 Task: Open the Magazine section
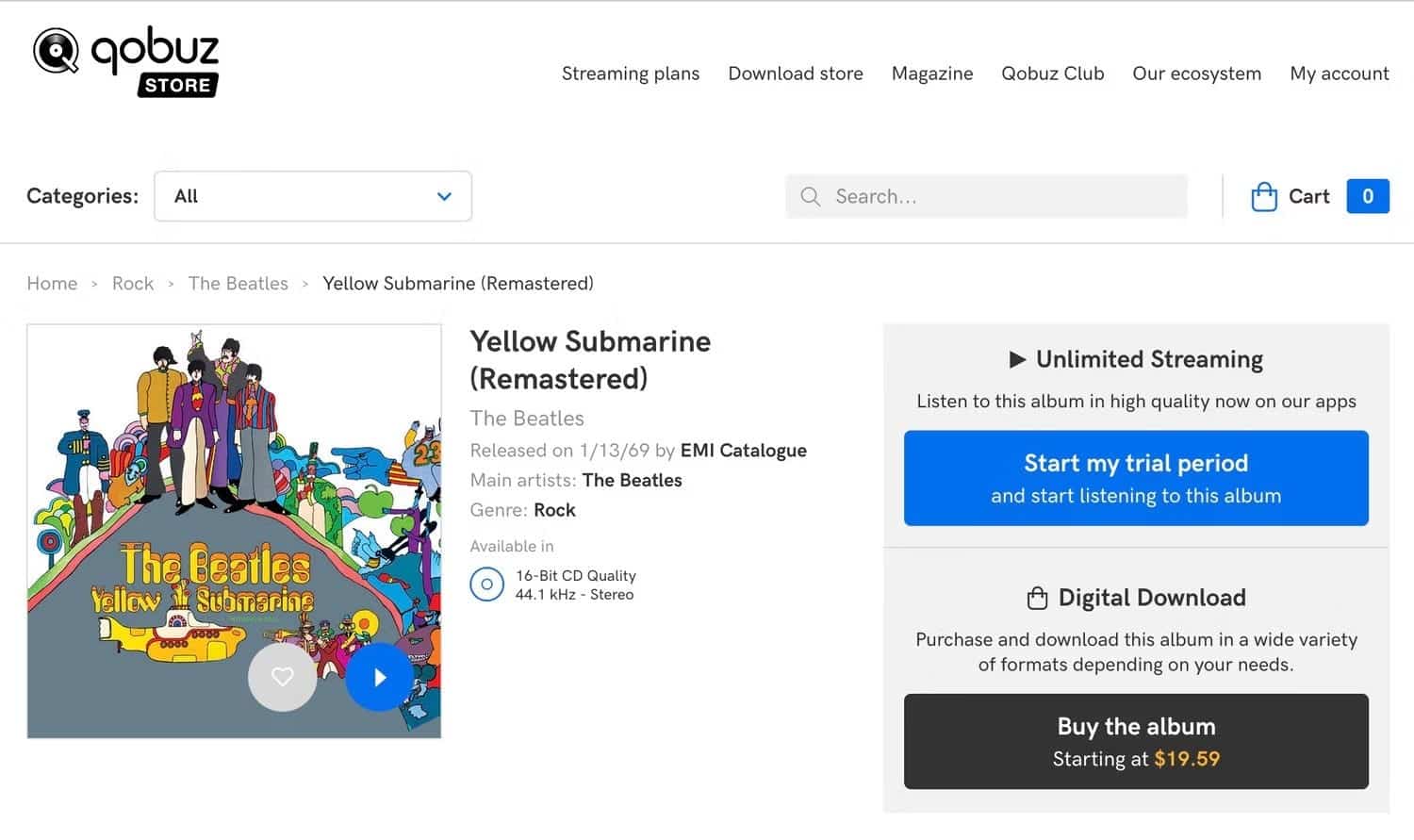[931, 74]
